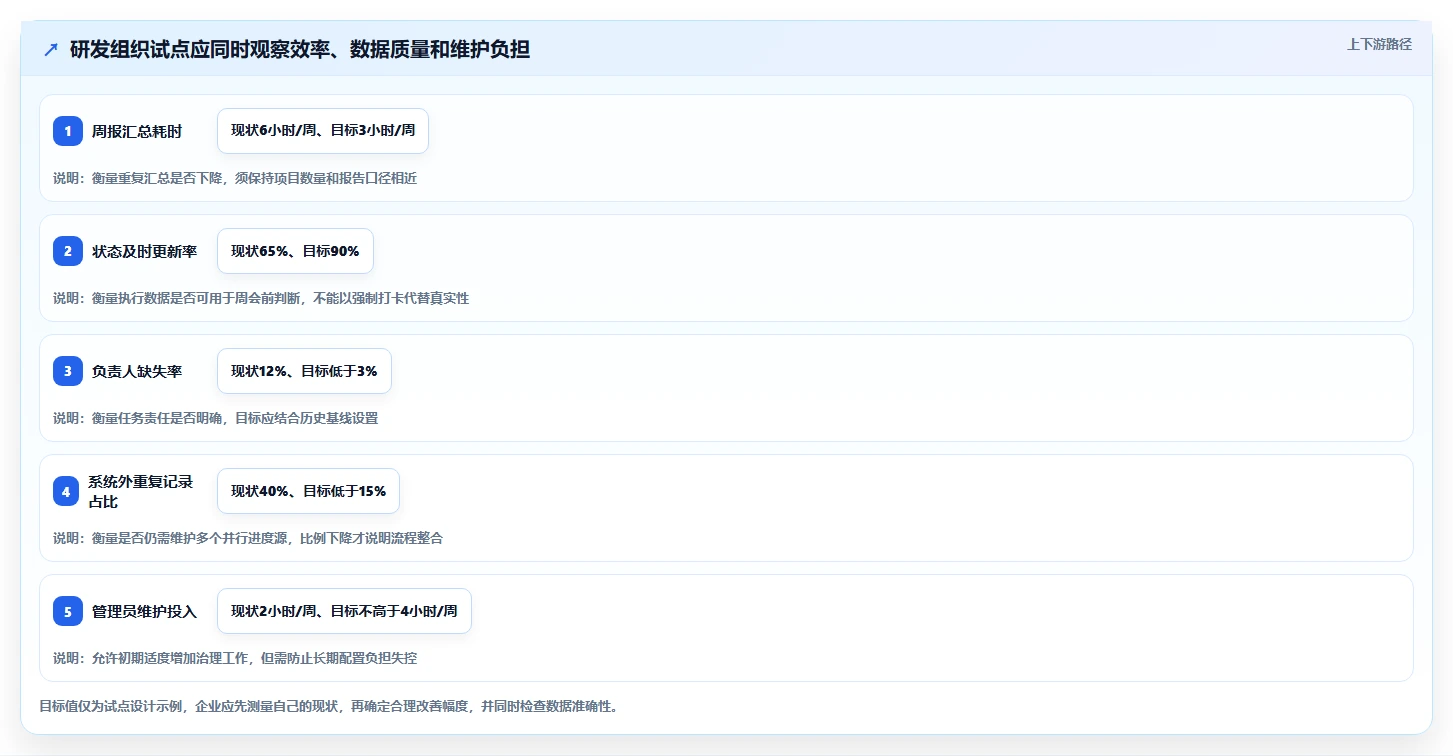Image resolution: width=1453 pixels, height=756 pixels.
Task: Click the 现状12%、目标低于3% pill
Action: pyautogui.click(x=304, y=371)
